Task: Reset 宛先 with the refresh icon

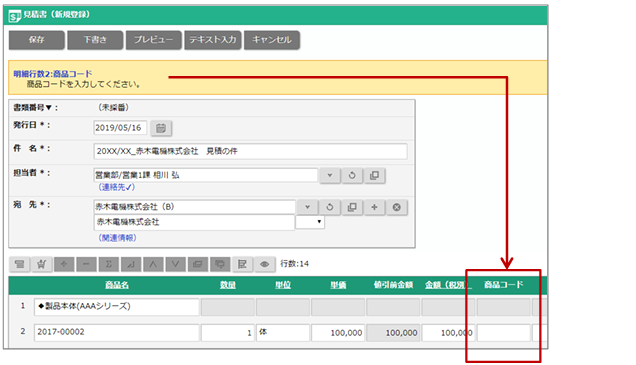Action: 330,207
